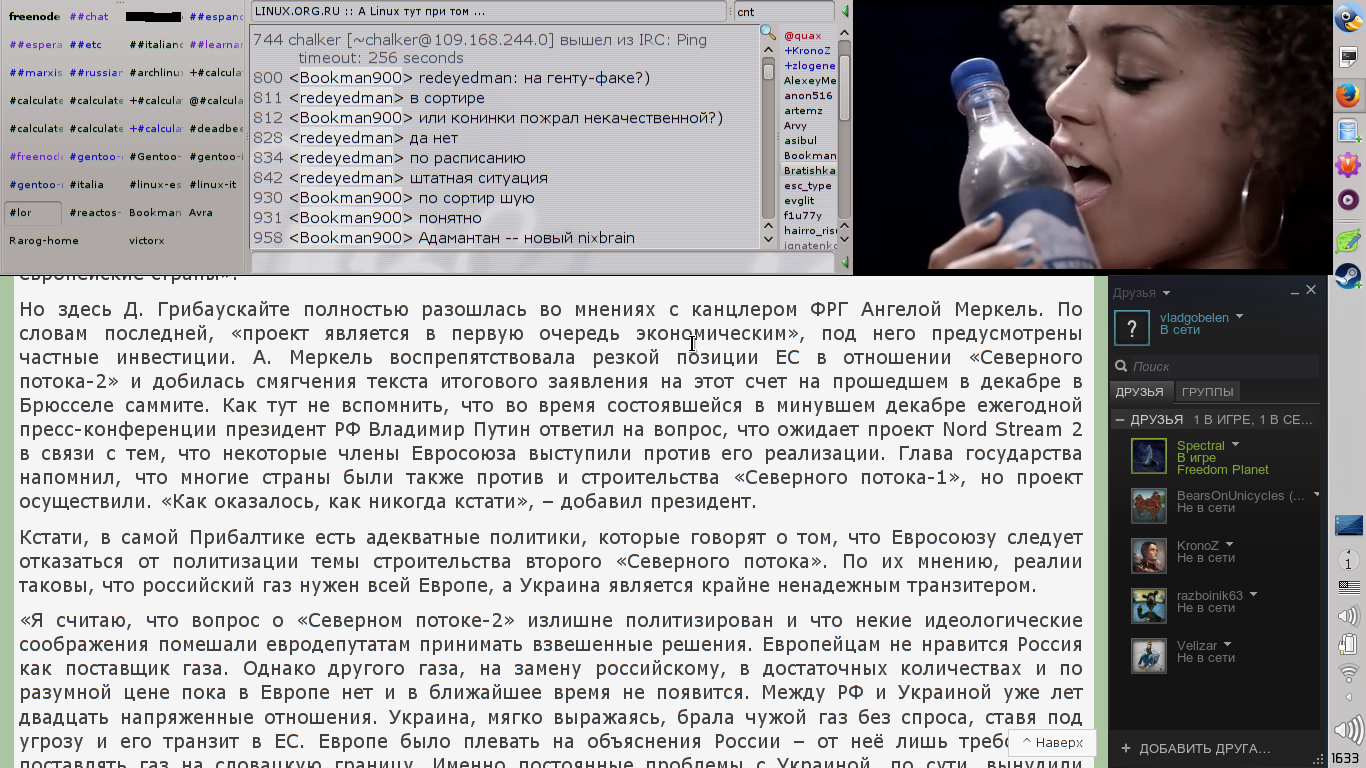Click the video playing at top right
This screenshot has height=768, width=1366.
(x=1090, y=136)
